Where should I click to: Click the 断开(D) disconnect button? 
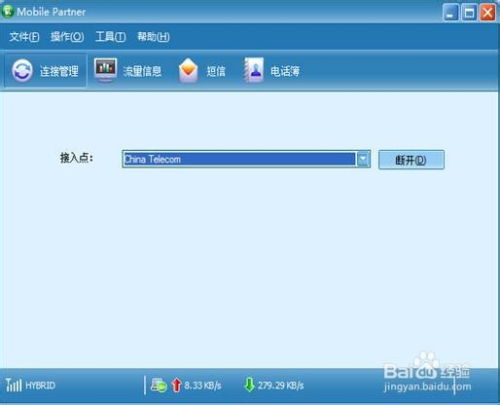tap(411, 160)
